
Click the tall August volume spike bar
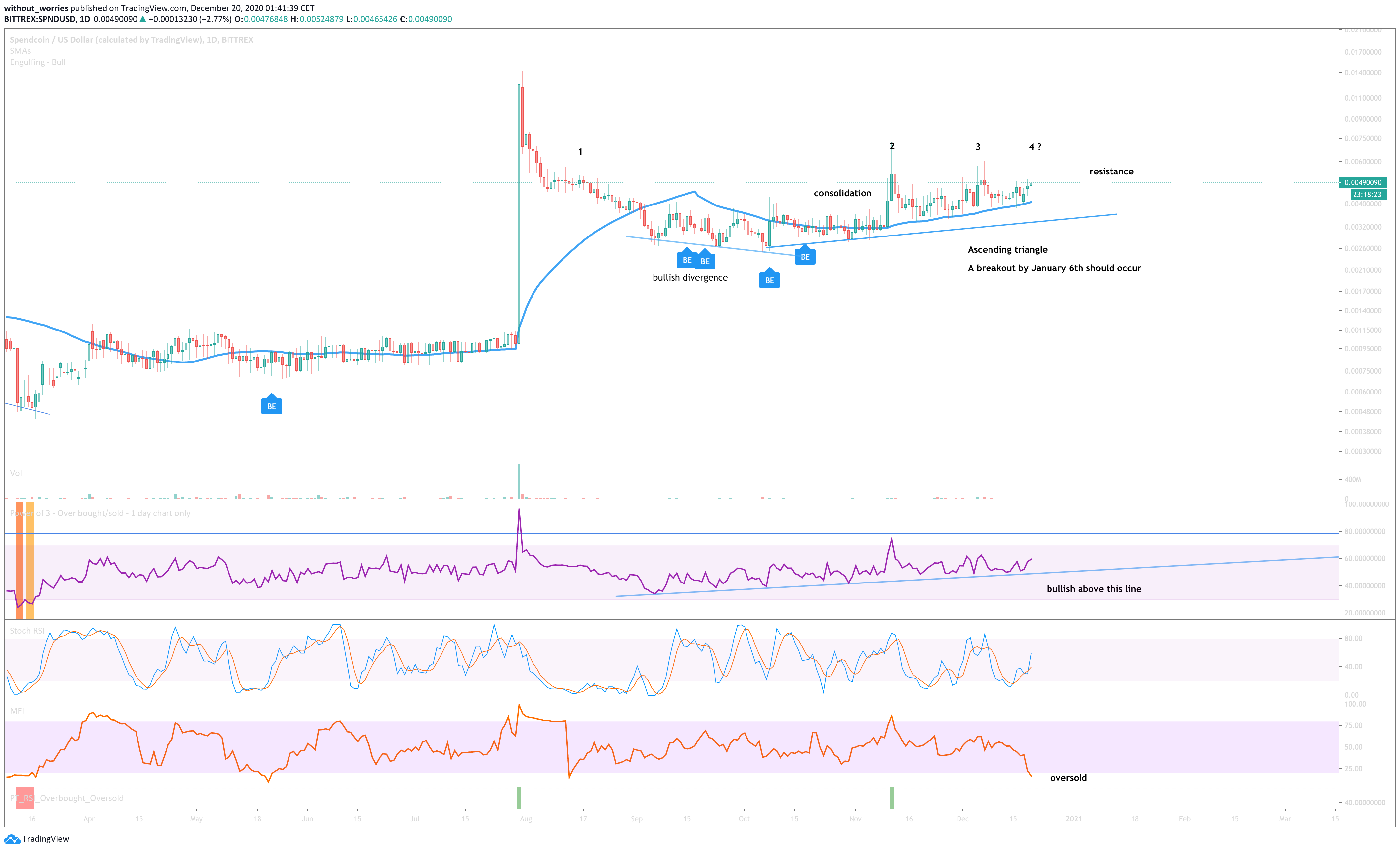click(x=519, y=482)
